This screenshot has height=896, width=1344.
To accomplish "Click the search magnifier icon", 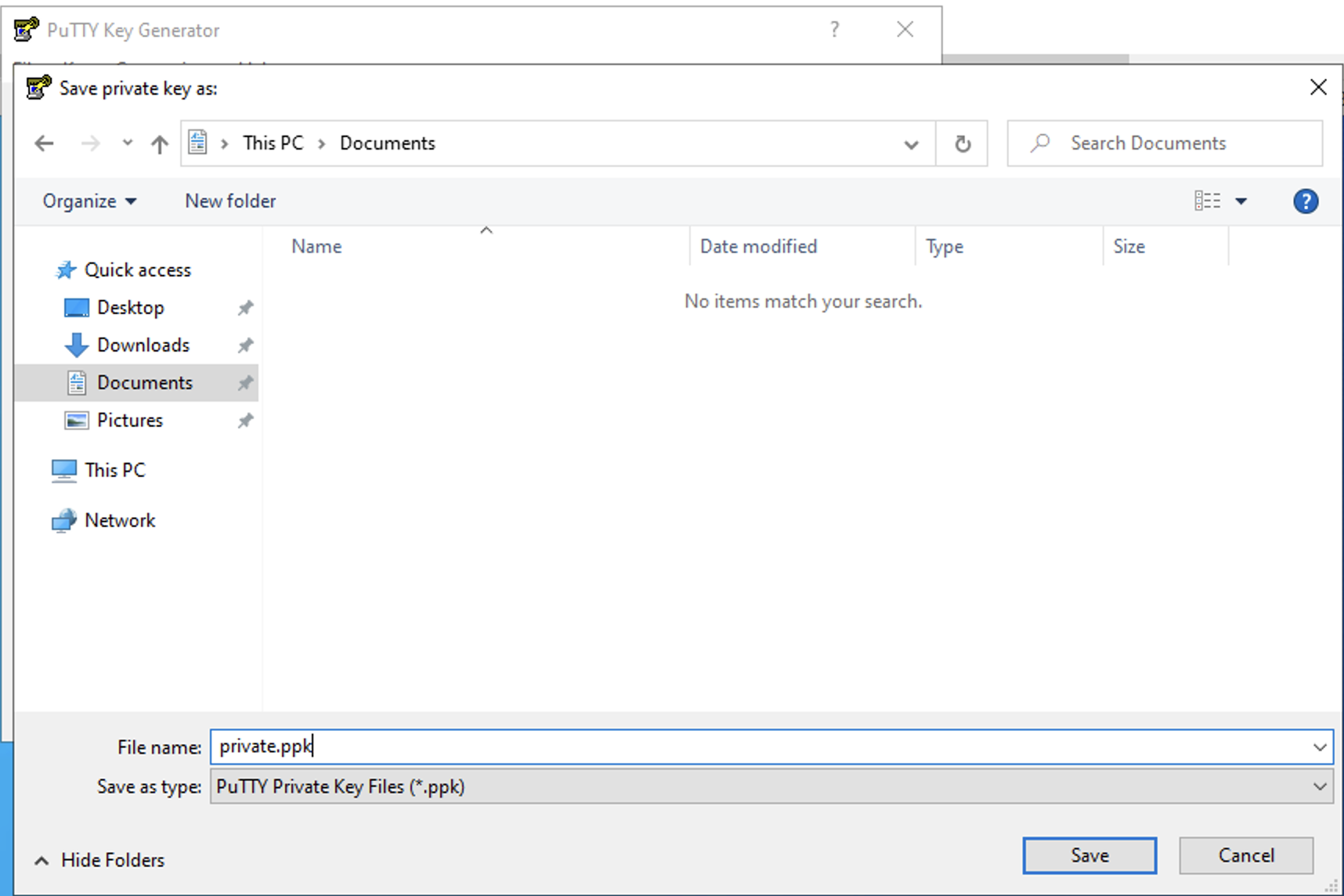I will (1040, 143).
